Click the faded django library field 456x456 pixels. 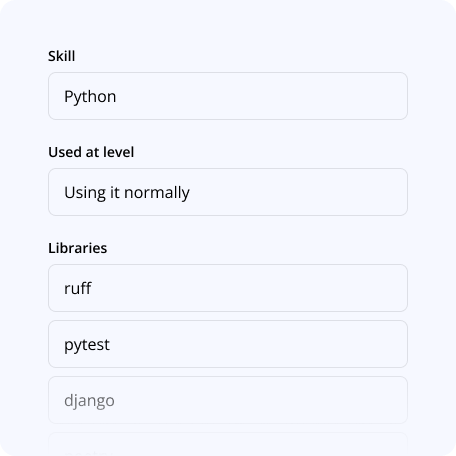tap(228, 400)
